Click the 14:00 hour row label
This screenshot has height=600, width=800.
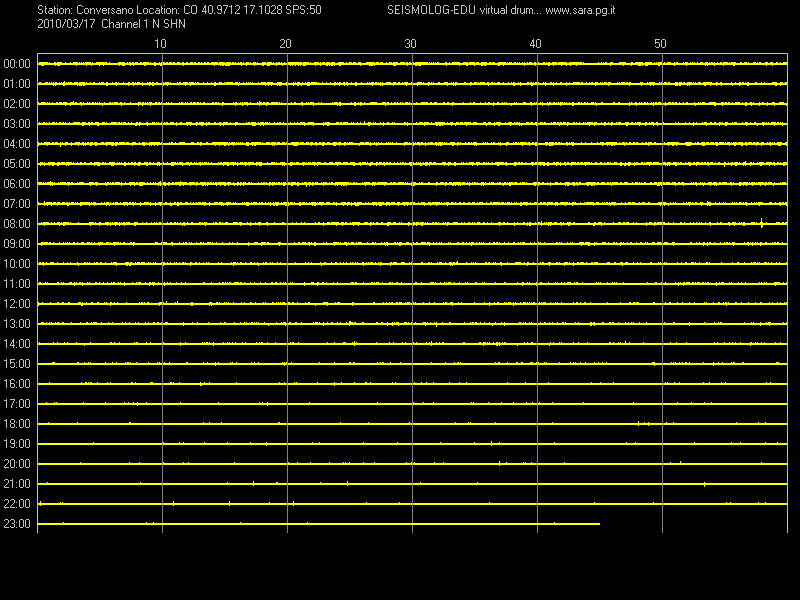click(17, 344)
